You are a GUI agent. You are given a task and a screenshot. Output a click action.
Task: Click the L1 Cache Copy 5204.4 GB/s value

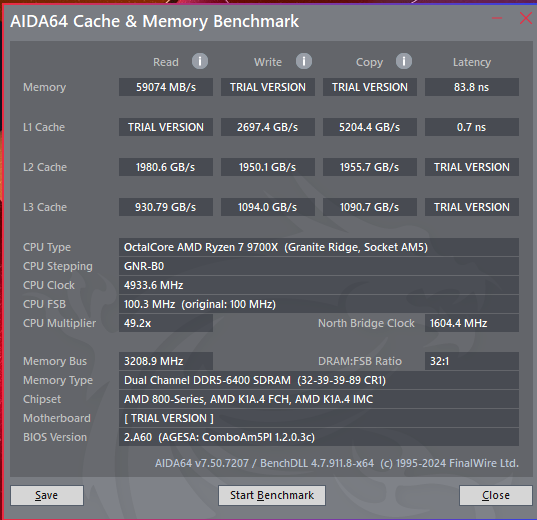pos(370,127)
